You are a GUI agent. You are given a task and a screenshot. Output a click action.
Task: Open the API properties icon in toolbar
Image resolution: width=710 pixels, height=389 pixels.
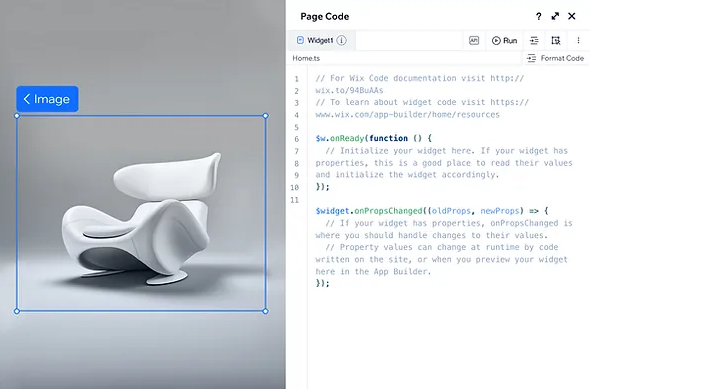pyautogui.click(x=474, y=40)
